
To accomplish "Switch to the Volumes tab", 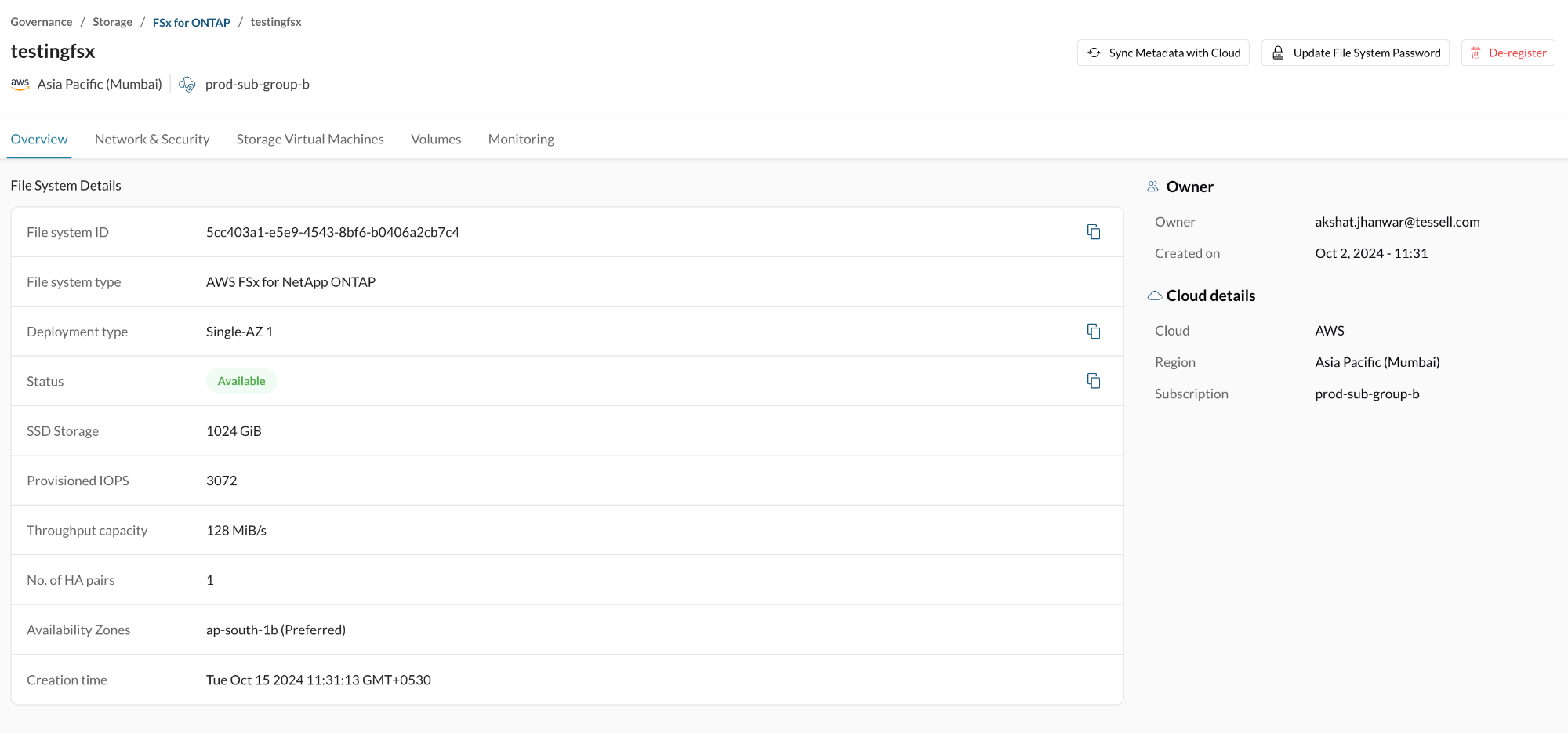I will click(436, 139).
